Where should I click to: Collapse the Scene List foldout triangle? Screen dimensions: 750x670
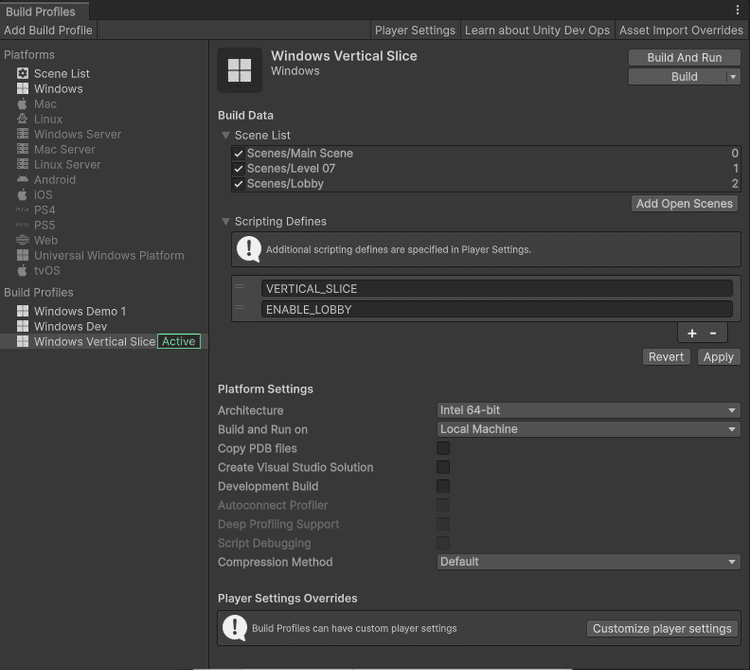point(226,135)
